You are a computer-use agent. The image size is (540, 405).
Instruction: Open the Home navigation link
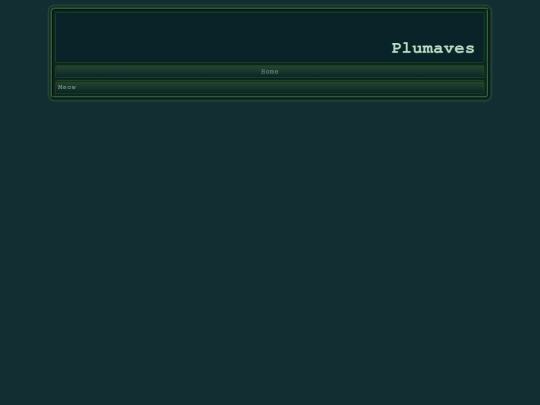pos(270,72)
